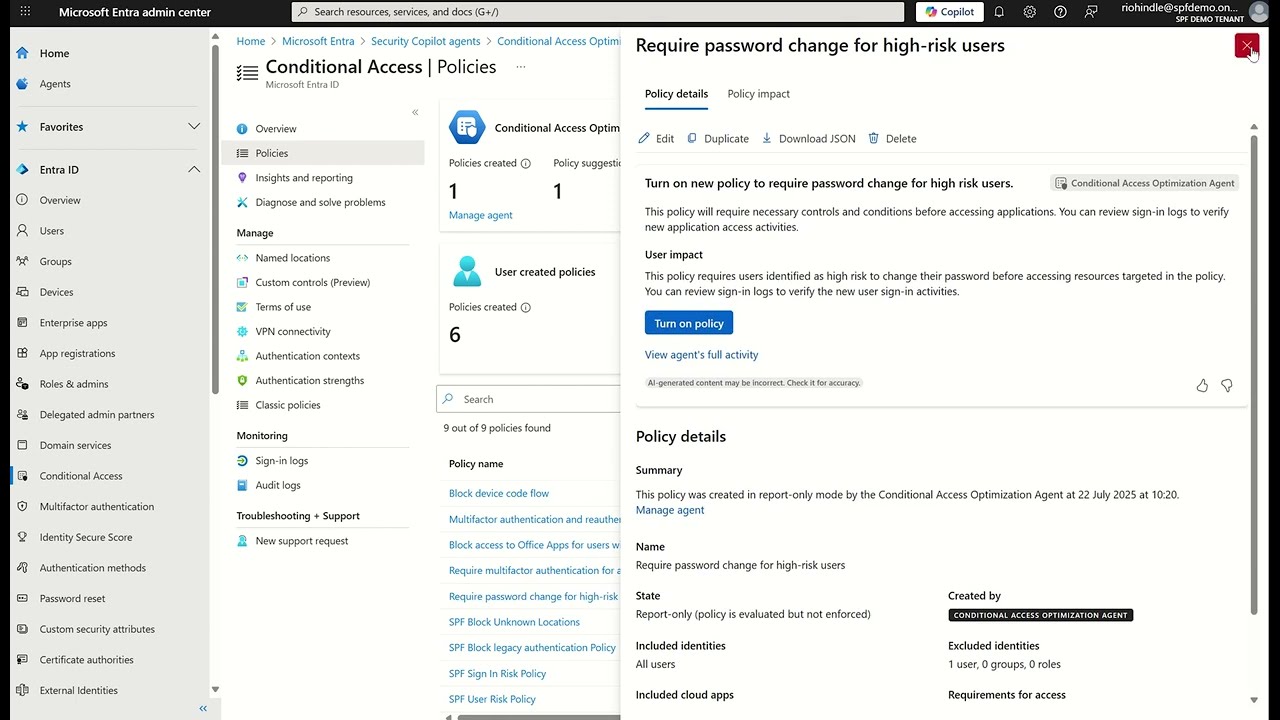Image resolution: width=1280 pixels, height=720 pixels.
Task: Open Diagnose and solve problems
Action: pos(320,202)
